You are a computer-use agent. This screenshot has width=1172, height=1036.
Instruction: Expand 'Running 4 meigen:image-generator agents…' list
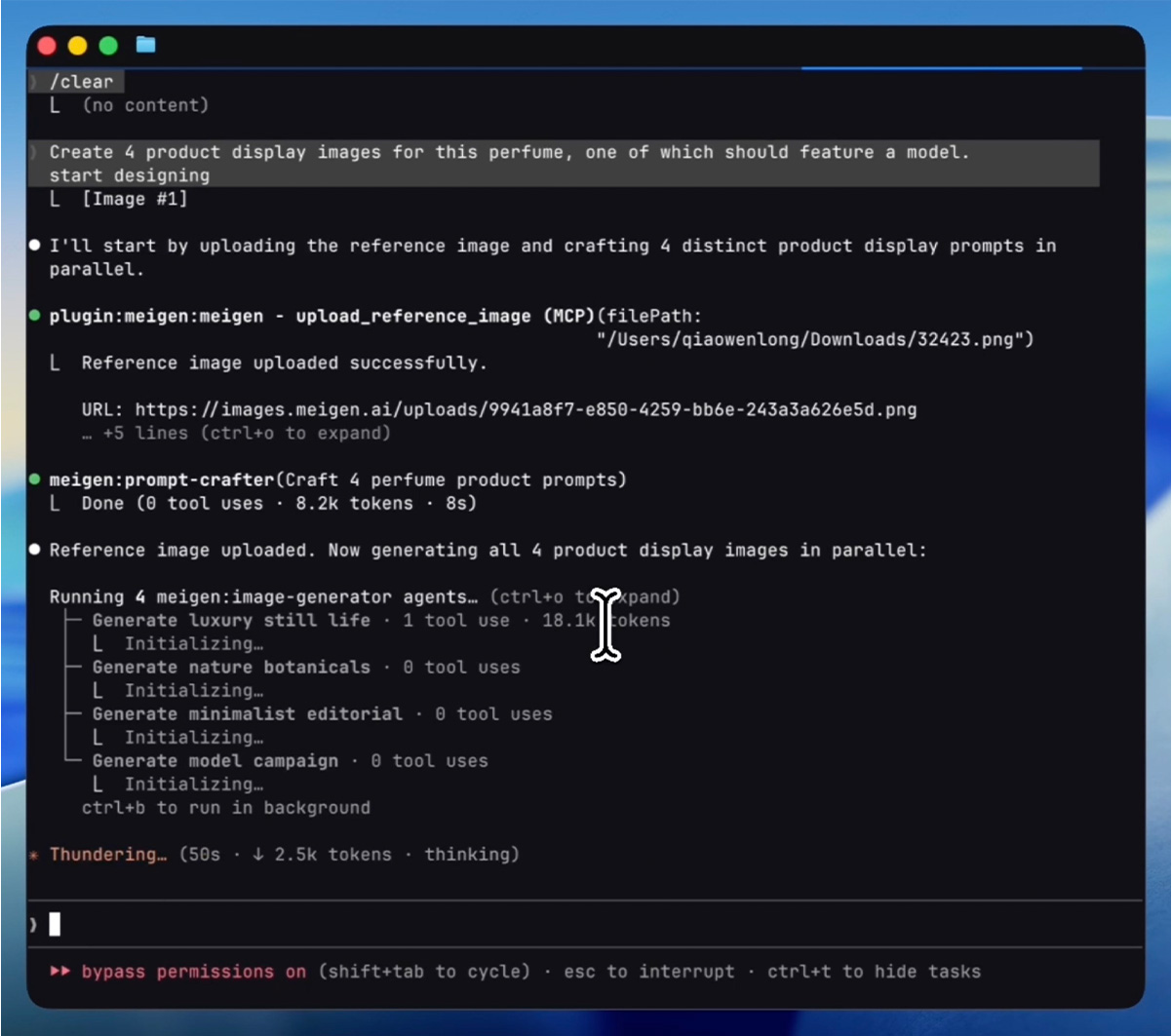tap(365, 596)
